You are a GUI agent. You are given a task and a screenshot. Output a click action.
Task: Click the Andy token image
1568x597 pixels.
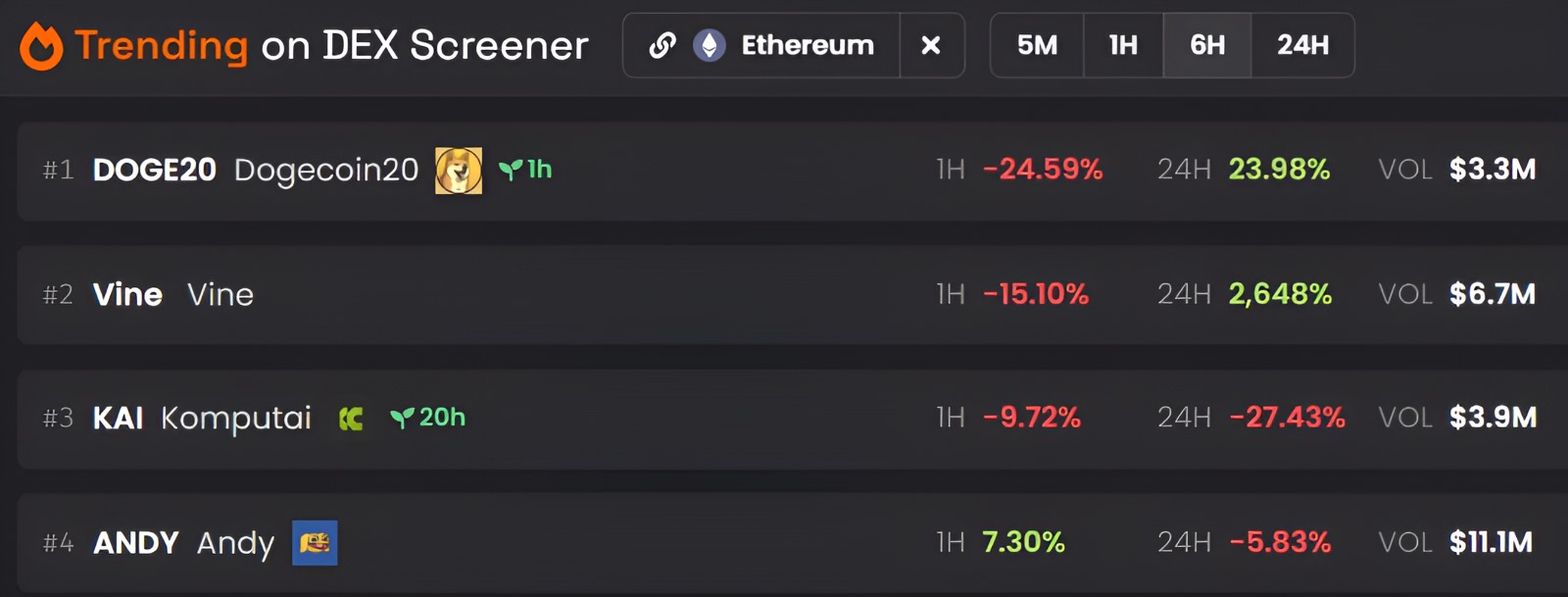[x=315, y=543]
